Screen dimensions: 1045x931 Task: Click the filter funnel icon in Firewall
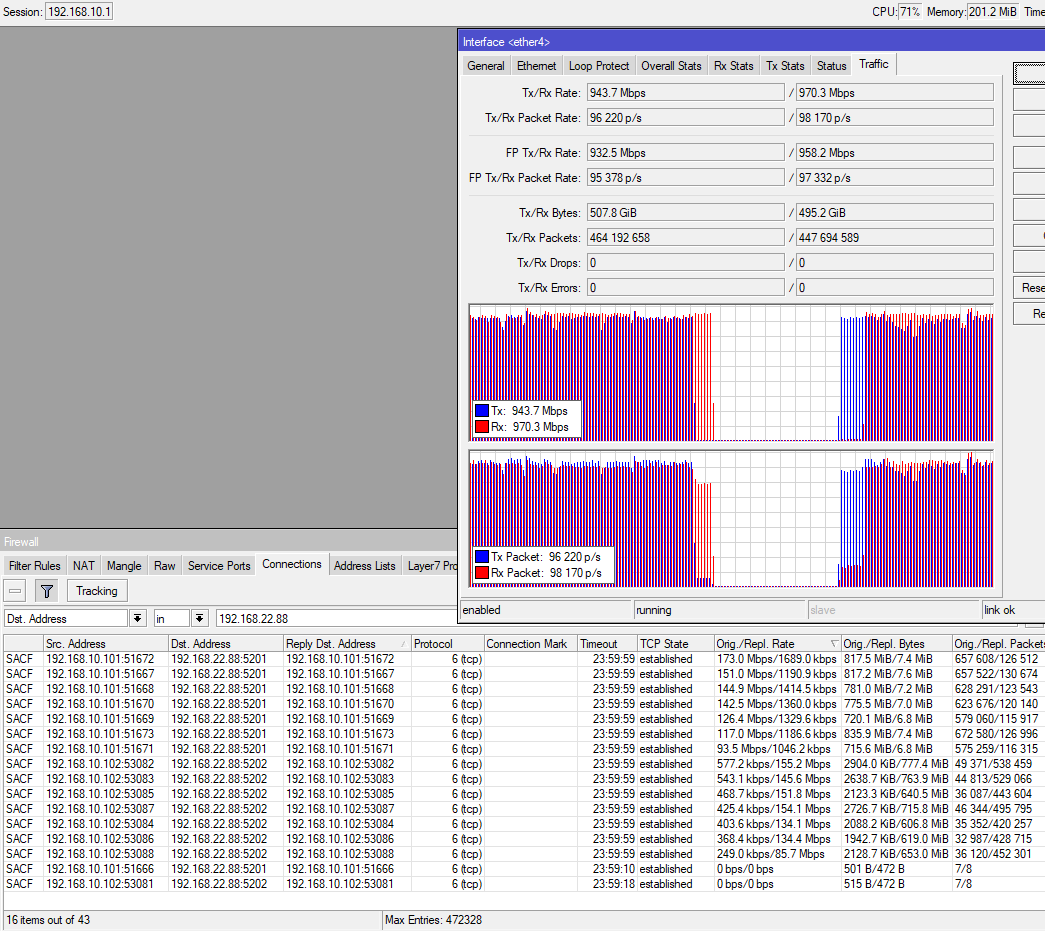(x=47, y=591)
